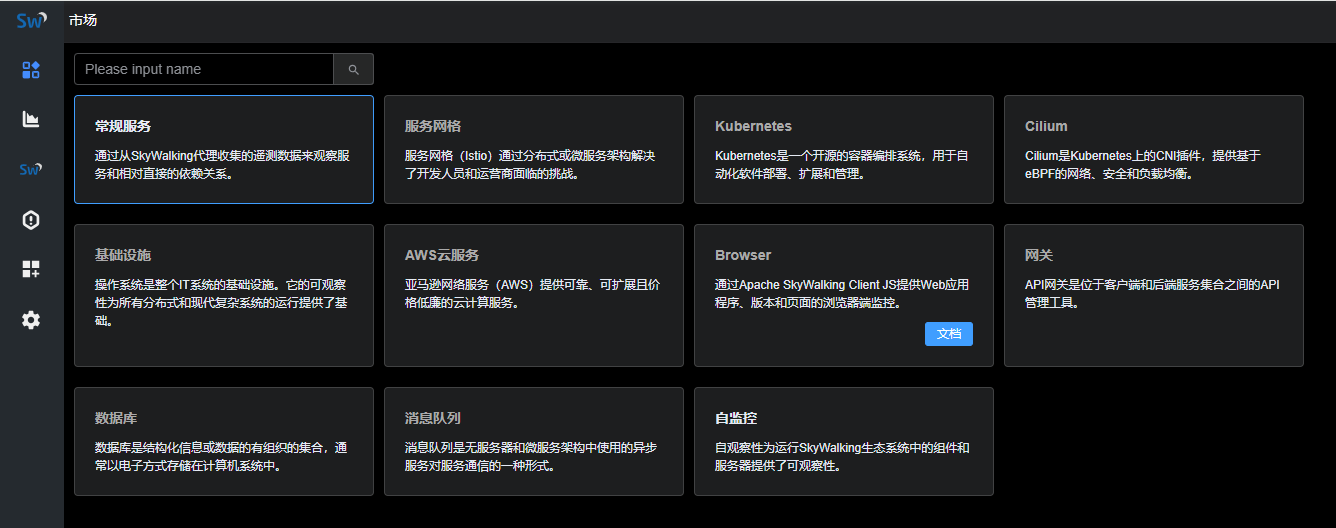This screenshot has width=1336, height=528.
Task: Open the Browser card title
Action: click(743, 255)
